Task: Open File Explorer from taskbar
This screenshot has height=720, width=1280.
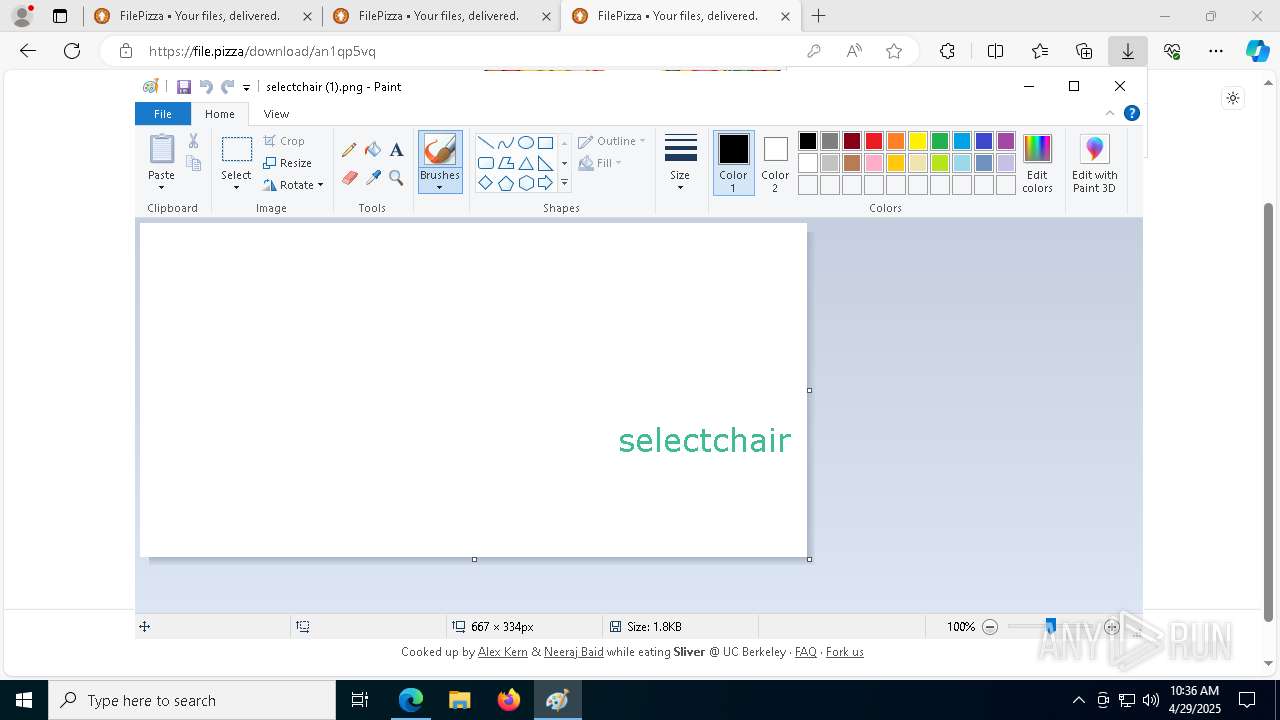Action: [x=460, y=700]
